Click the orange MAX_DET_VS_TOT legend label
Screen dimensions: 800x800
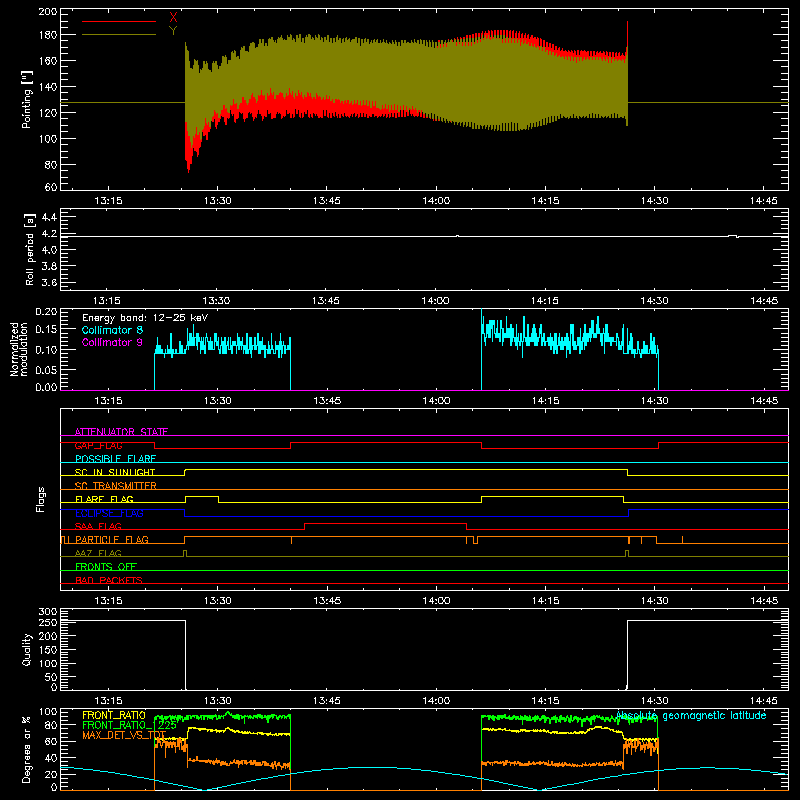coord(124,735)
